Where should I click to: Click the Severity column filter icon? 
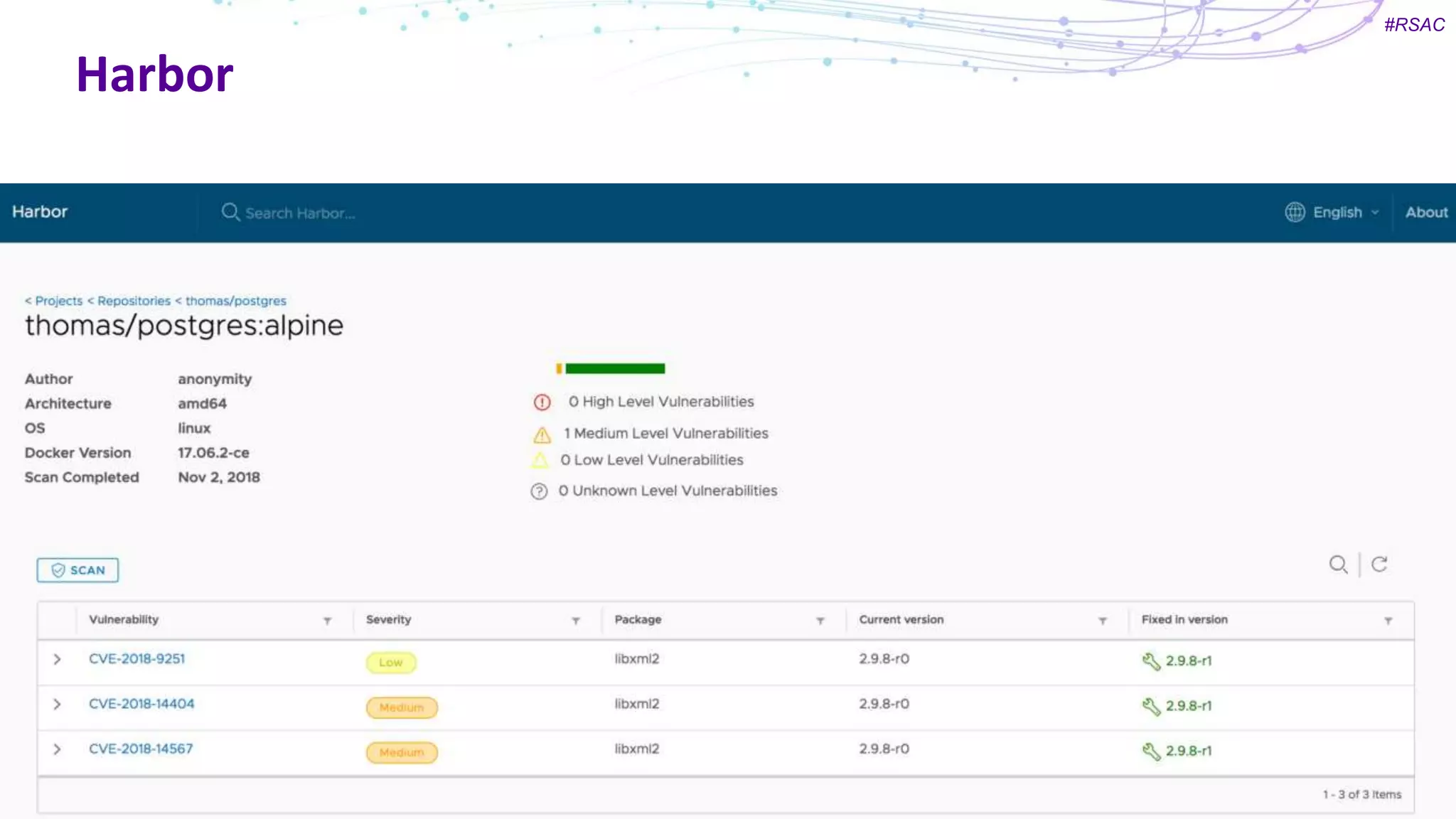576,621
